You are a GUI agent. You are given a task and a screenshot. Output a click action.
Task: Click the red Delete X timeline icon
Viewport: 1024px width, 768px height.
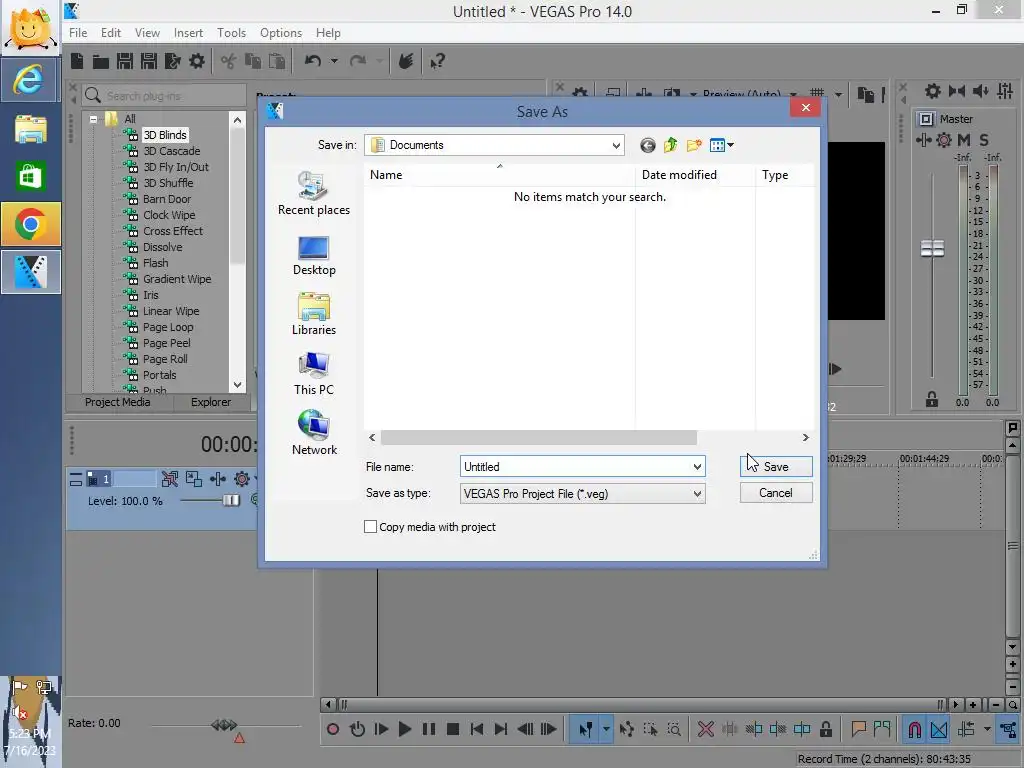point(705,729)
